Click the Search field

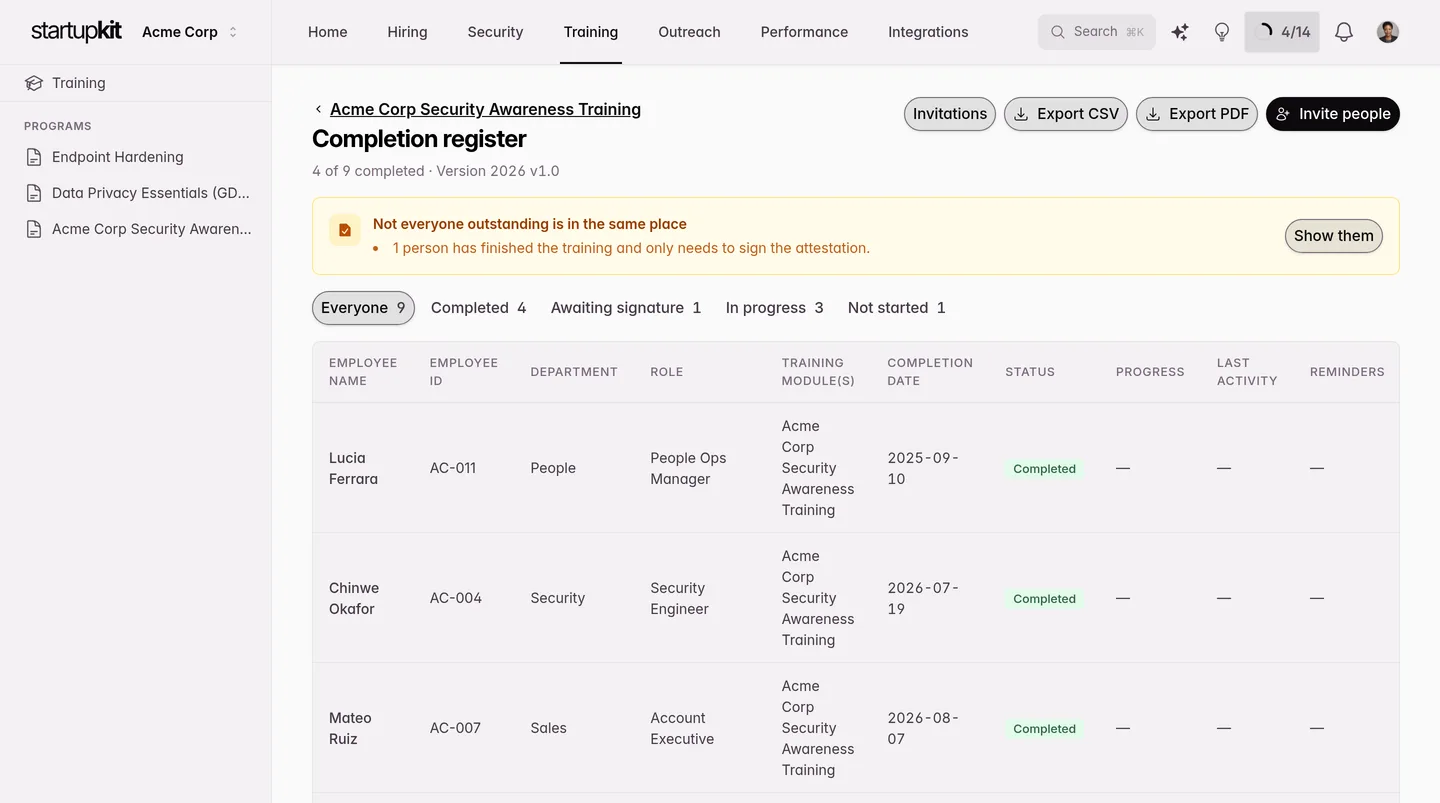tap(1097, 32)
